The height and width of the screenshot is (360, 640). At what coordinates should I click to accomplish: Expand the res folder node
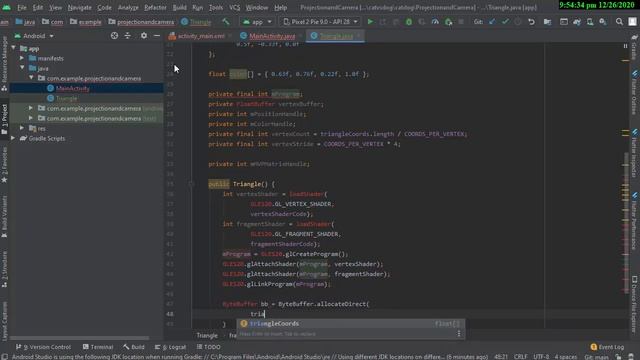click(22, 128)
